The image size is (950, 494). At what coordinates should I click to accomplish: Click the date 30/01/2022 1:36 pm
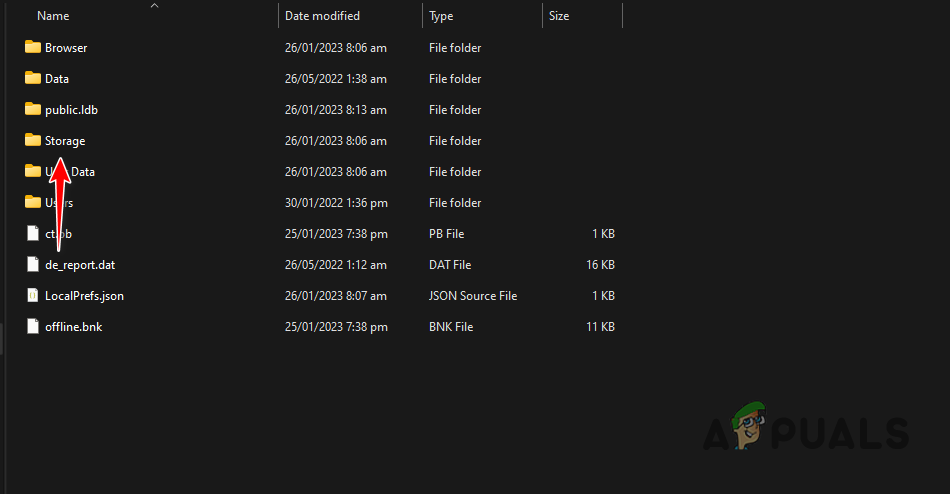336,202
